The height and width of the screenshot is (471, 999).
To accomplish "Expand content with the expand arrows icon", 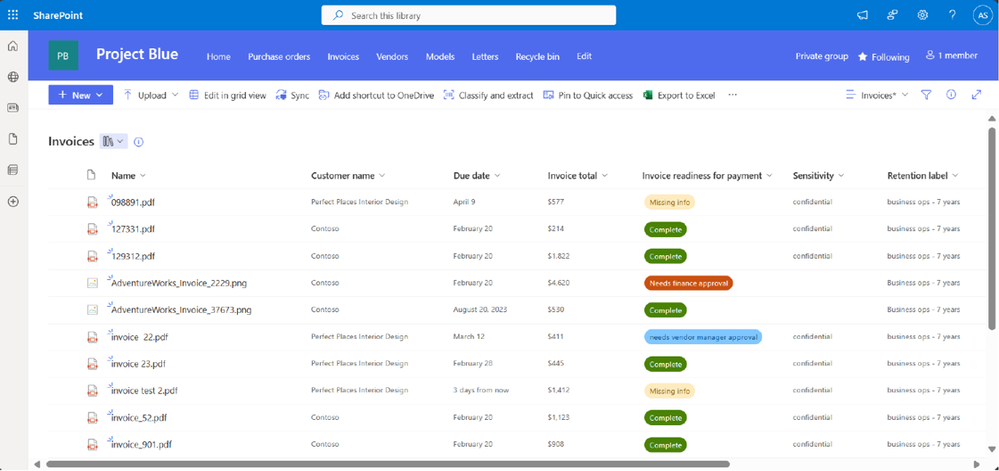I will (x=976, y=95).
